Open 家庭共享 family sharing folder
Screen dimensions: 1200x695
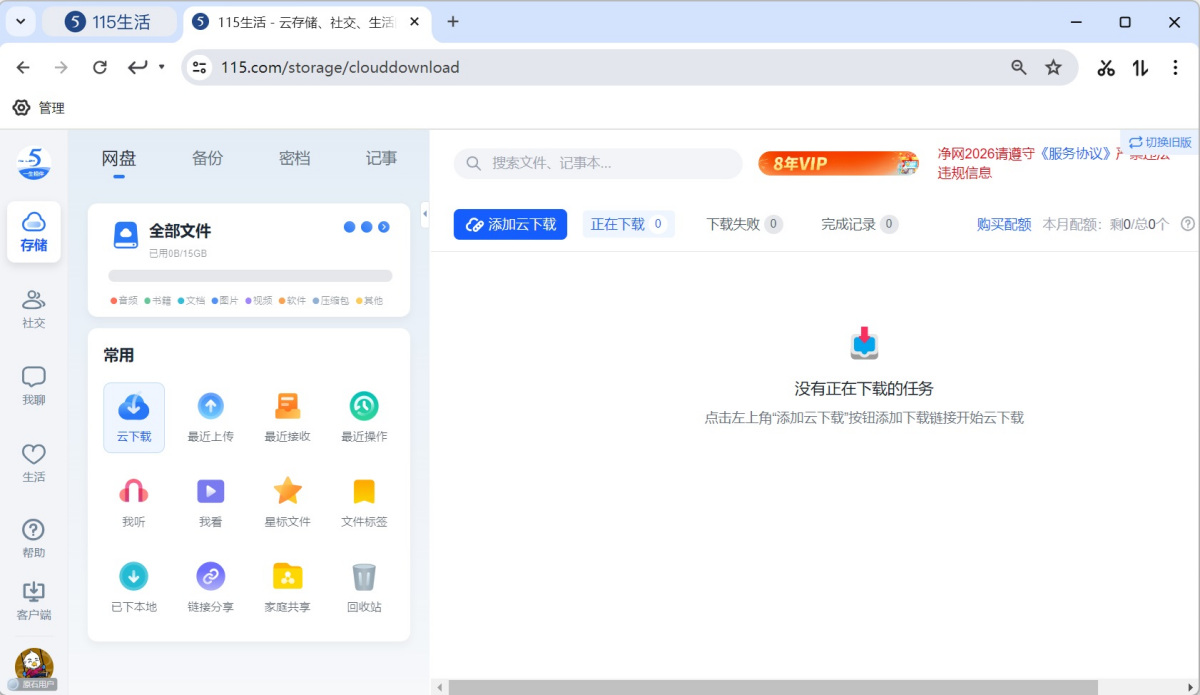point(287,577)
